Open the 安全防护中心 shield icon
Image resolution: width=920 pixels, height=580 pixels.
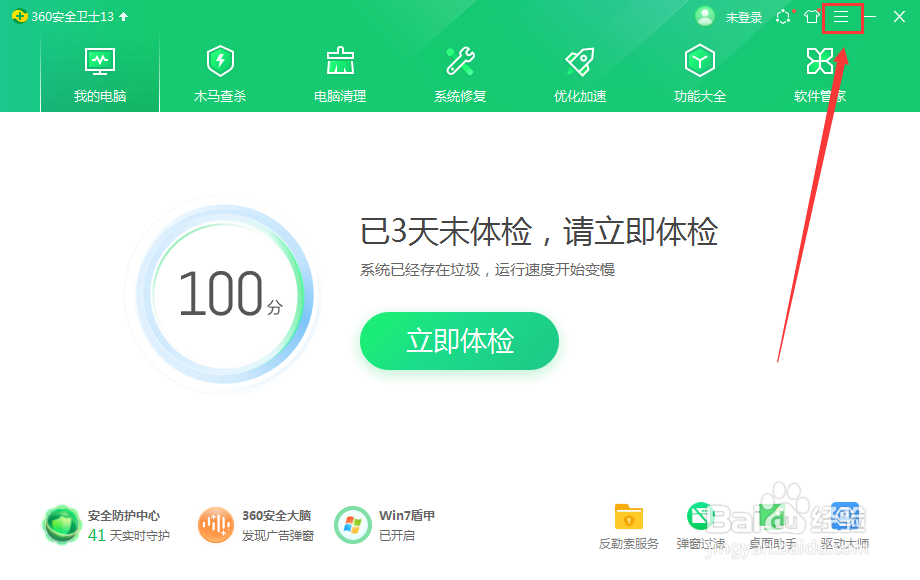pos(62,525)
